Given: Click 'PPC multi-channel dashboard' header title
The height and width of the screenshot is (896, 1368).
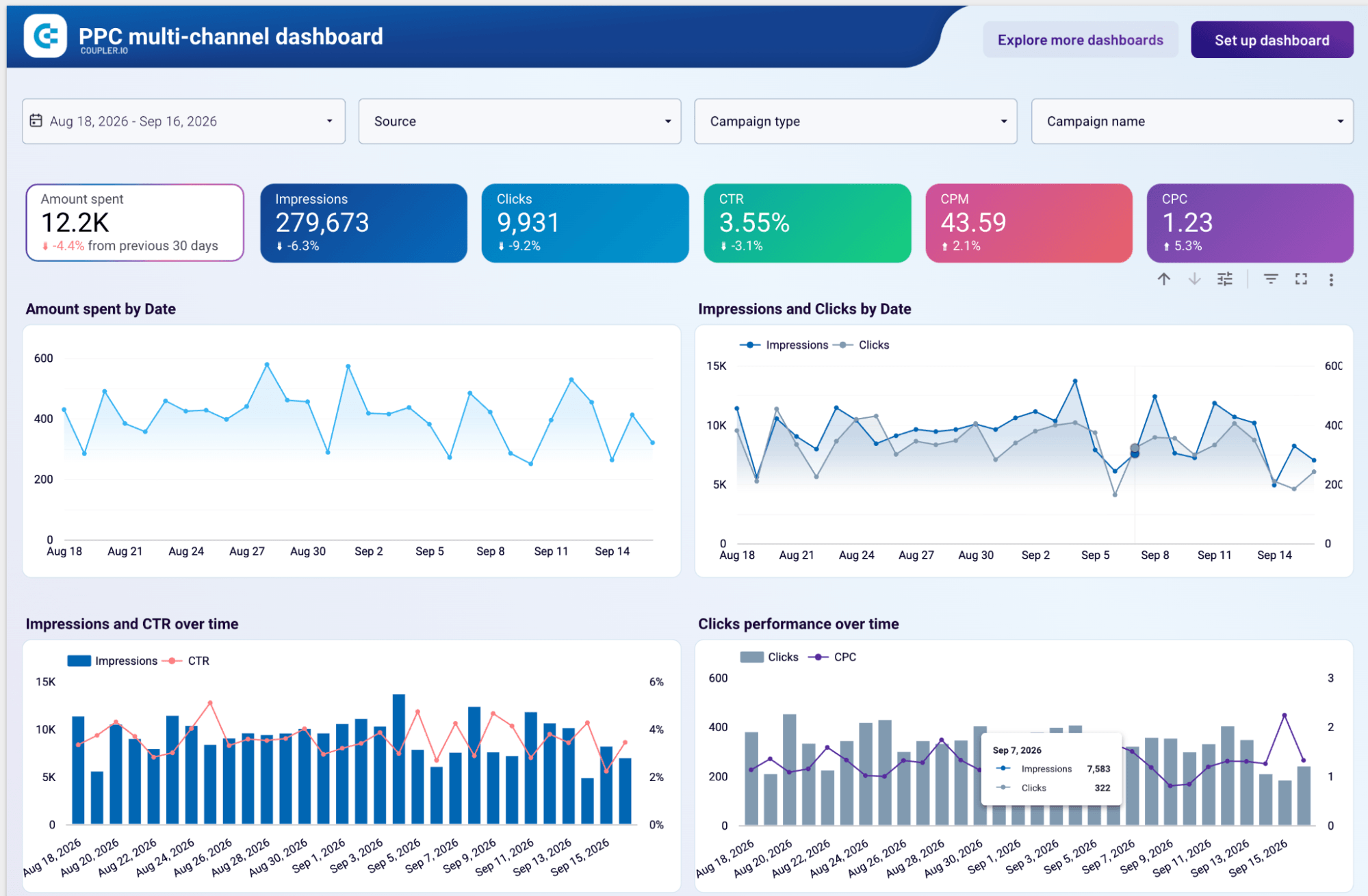Looking at the screenshot, I should click(x=231, y=36).
